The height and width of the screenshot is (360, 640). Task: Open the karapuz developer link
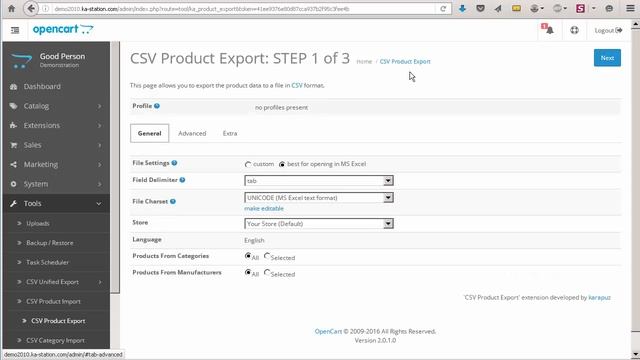[599, 298]
